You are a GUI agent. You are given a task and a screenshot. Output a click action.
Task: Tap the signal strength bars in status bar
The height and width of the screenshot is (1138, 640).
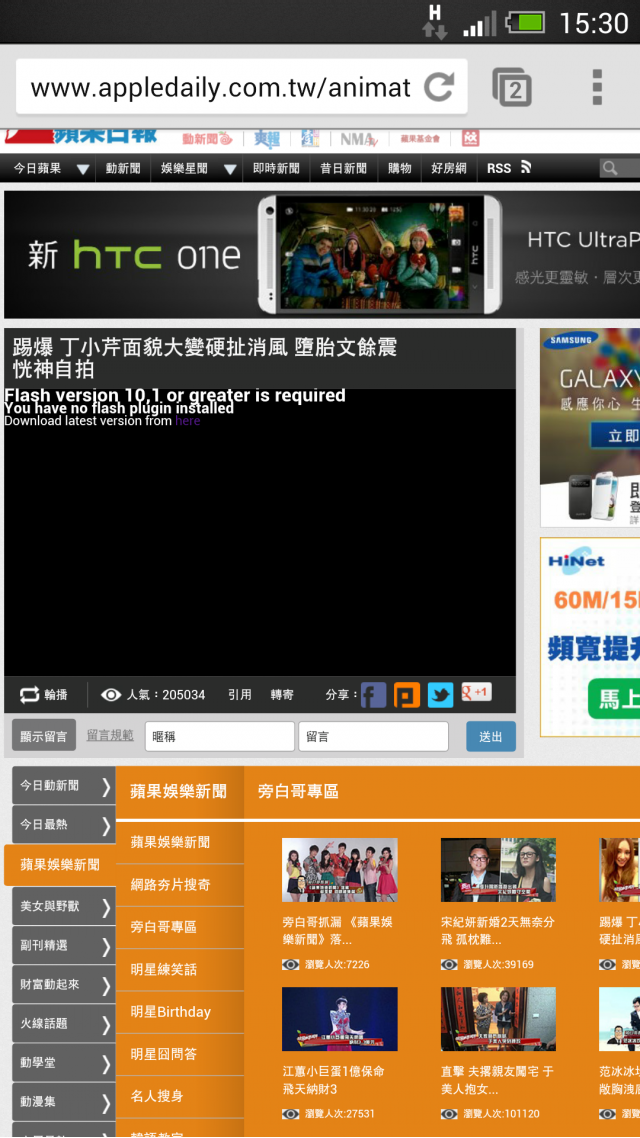tap(480, 23)
